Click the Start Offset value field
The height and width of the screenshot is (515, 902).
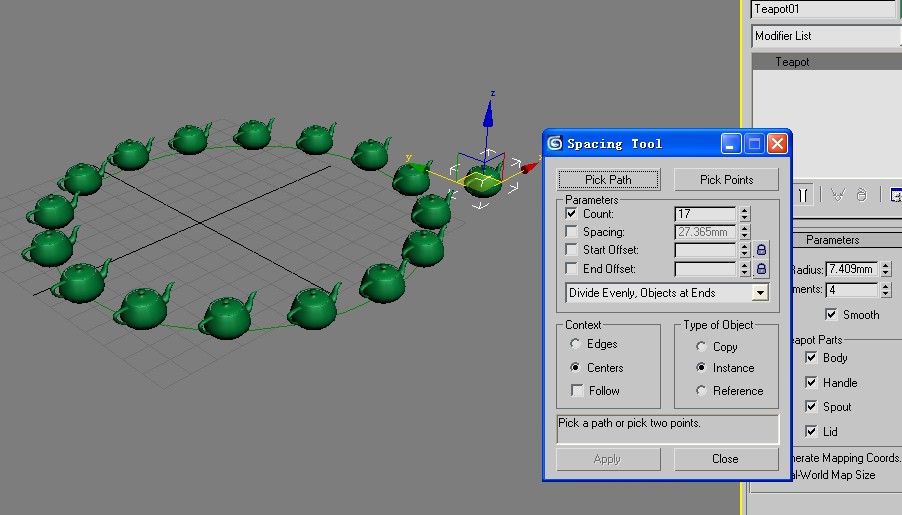point(705,250)
